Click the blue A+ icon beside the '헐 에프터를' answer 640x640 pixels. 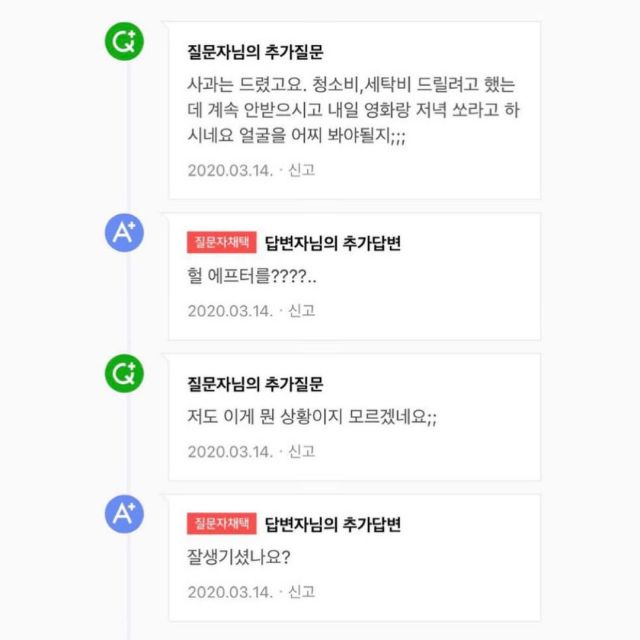pos(125,234)
